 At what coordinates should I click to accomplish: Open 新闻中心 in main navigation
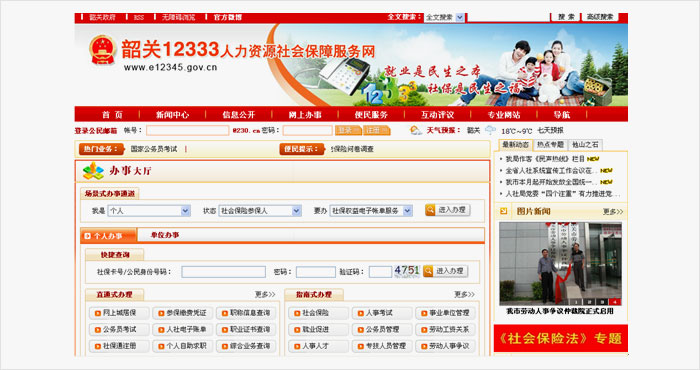pyautogui.click(x=172, y=115)
